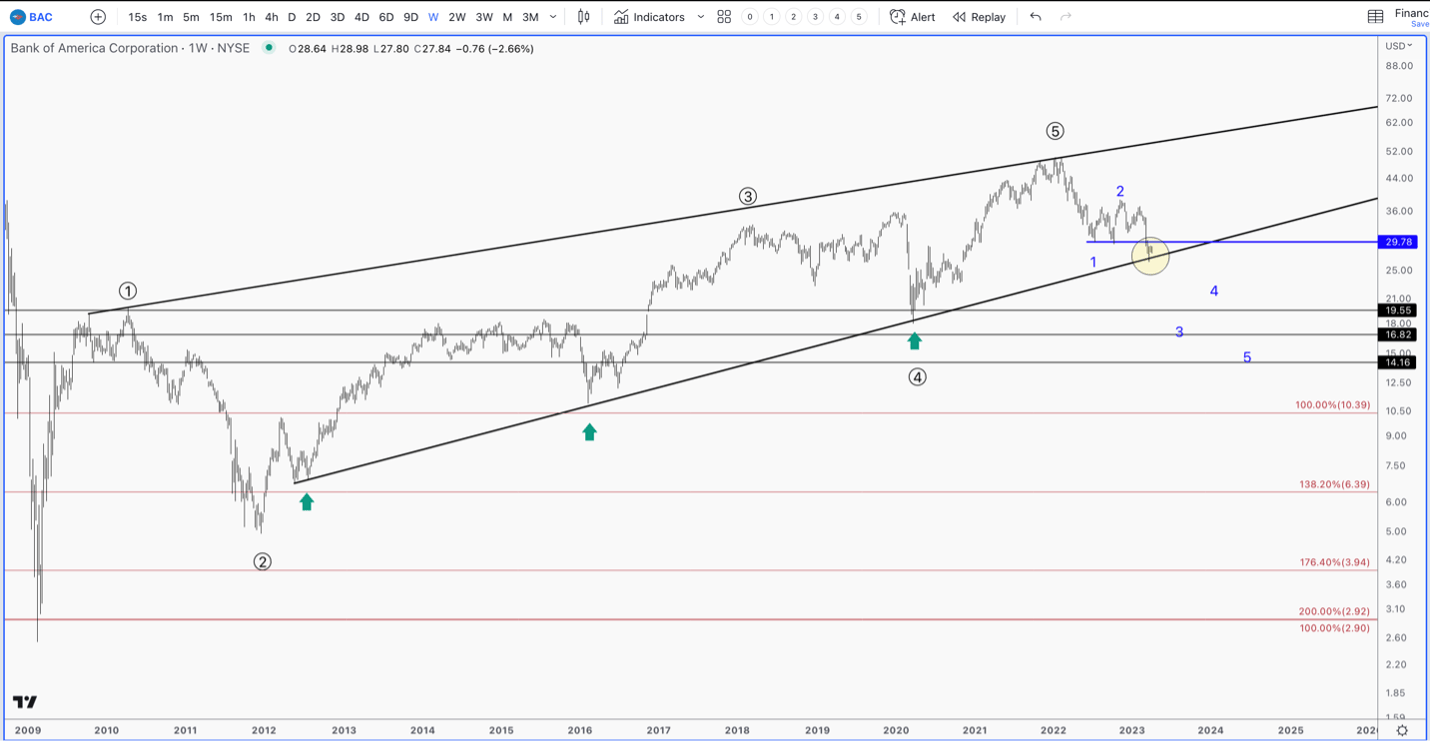Expand favorite indicators dropdown arrow
This screenshot has width=1430, height=745.
(x=700, y=17)
